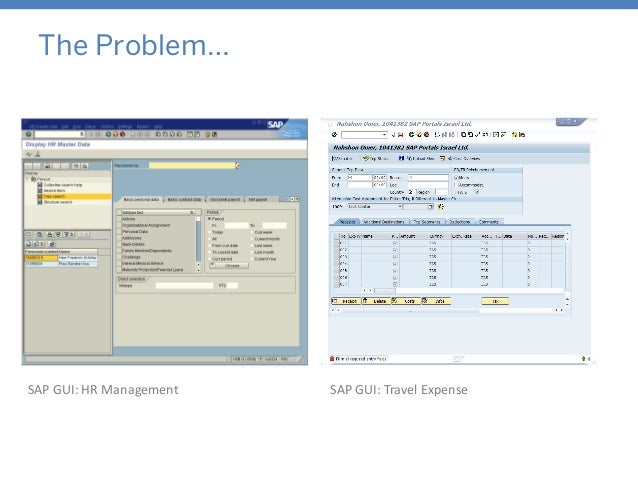Click STy input field in Direct selection

coord(232,286)
